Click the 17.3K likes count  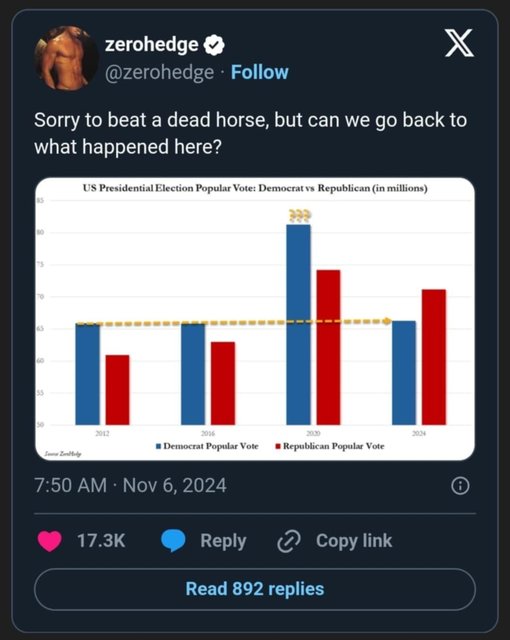[x=101, y=541]
